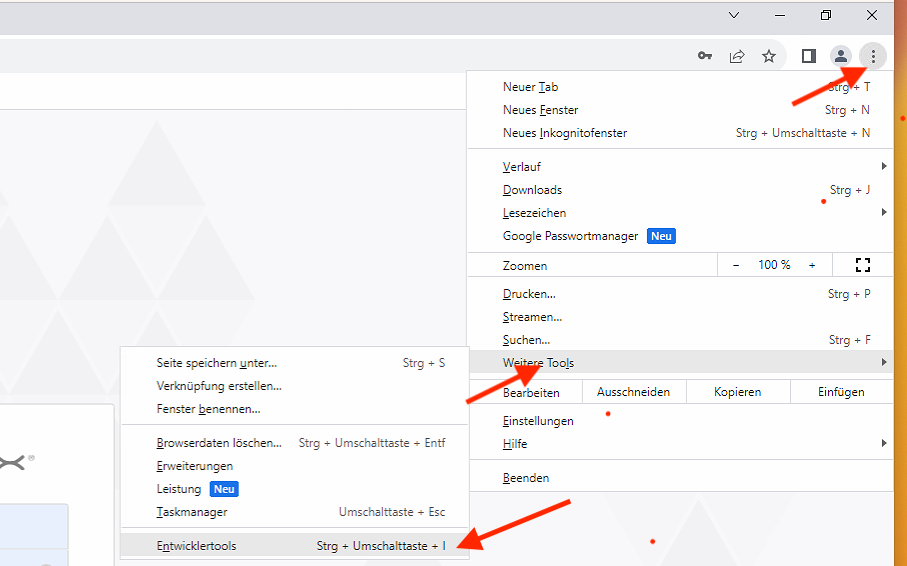This screenshot has height=566, width=907.
Task: Open the password key icon
Action: click(705, 56)
